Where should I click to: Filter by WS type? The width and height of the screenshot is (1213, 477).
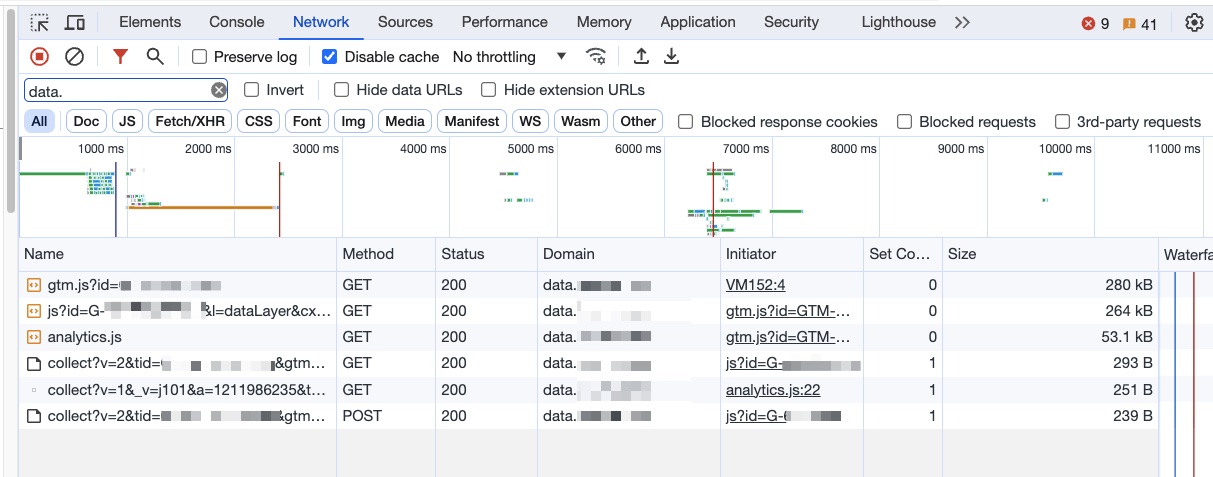(530, 122)
